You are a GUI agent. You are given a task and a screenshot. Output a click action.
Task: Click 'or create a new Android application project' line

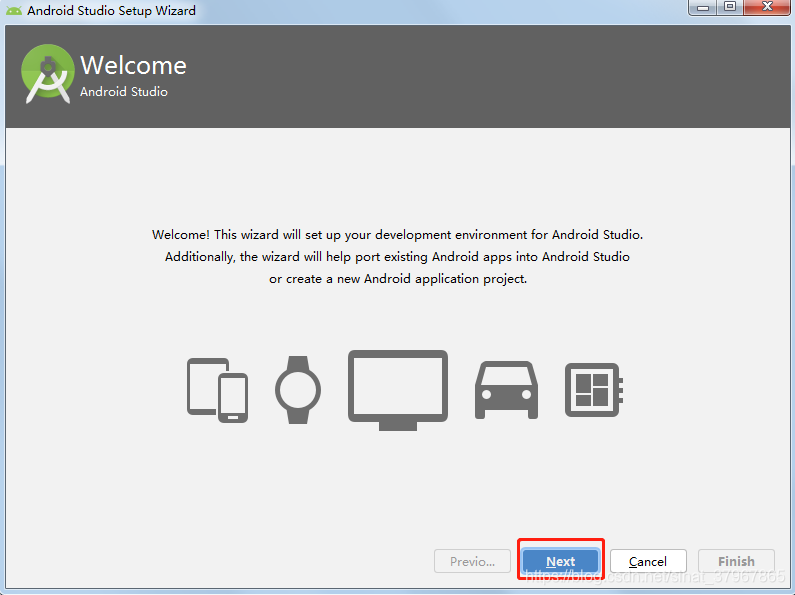click(x=398, y=279)
